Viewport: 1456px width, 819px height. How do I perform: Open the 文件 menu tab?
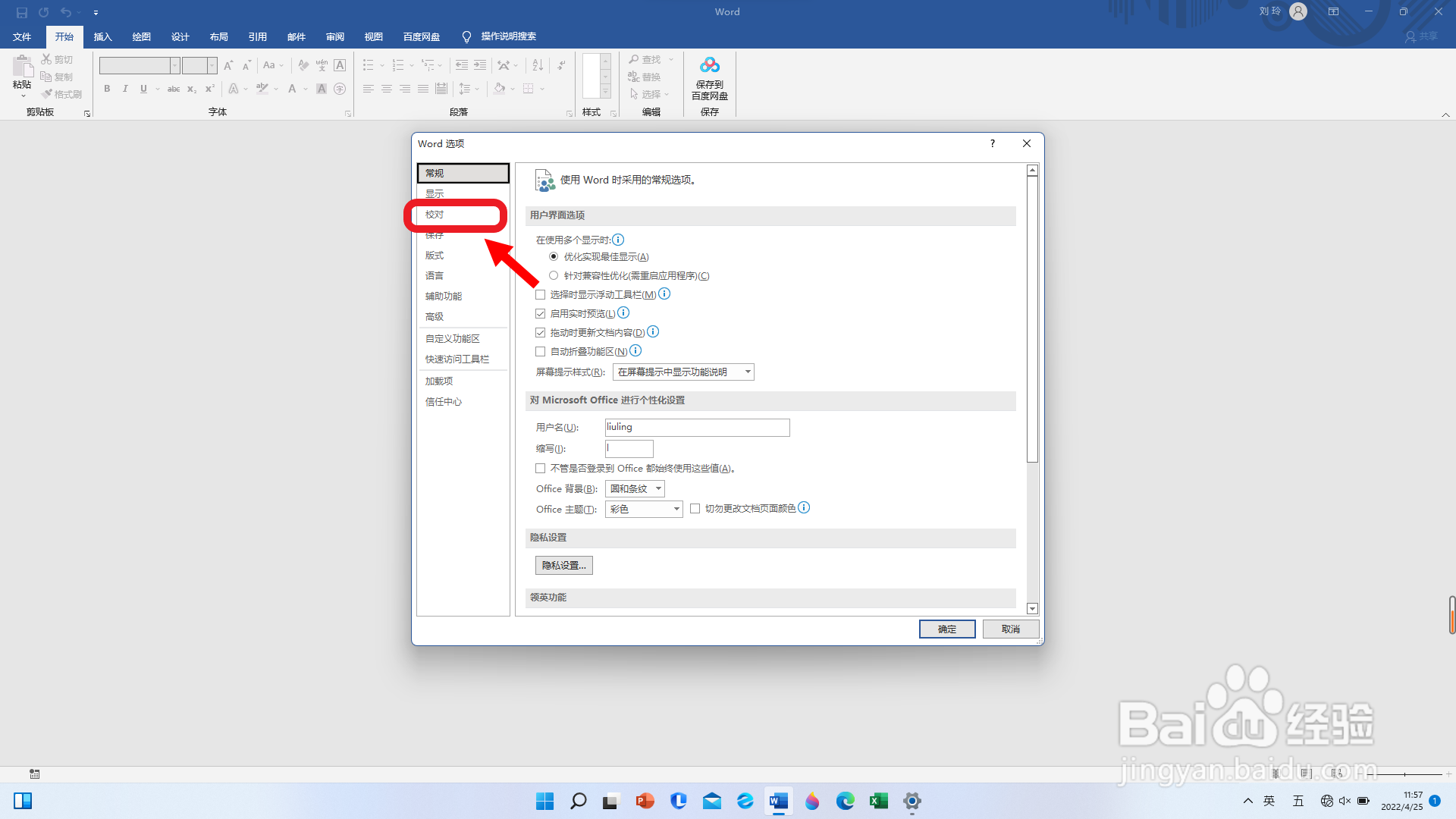22,36
